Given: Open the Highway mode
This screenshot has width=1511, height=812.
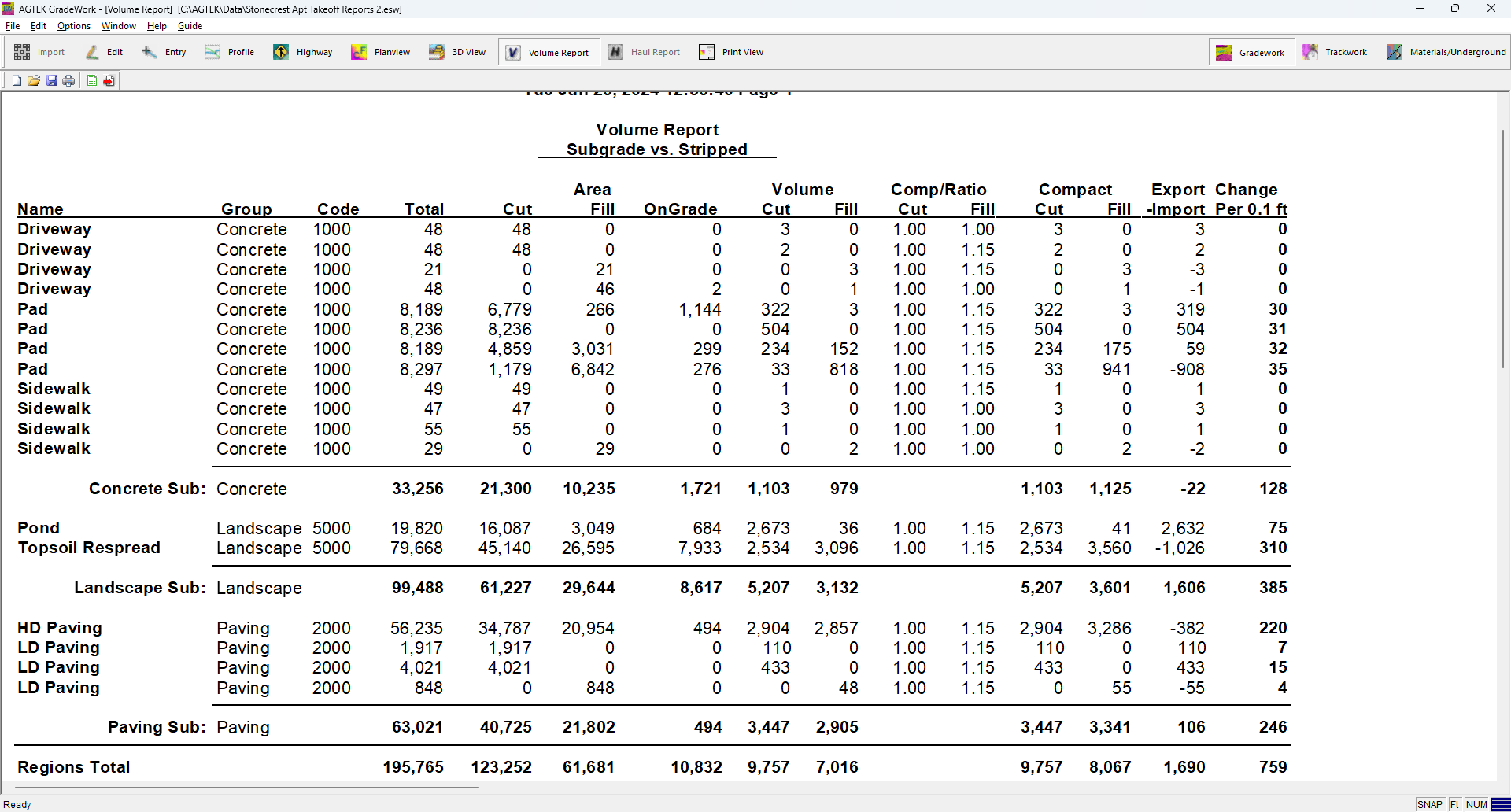Looking at the screenshot, I should (x=303, y=52).
